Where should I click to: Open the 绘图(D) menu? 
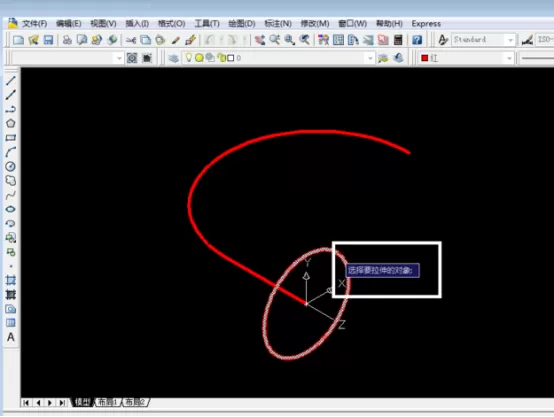(242, 24)
